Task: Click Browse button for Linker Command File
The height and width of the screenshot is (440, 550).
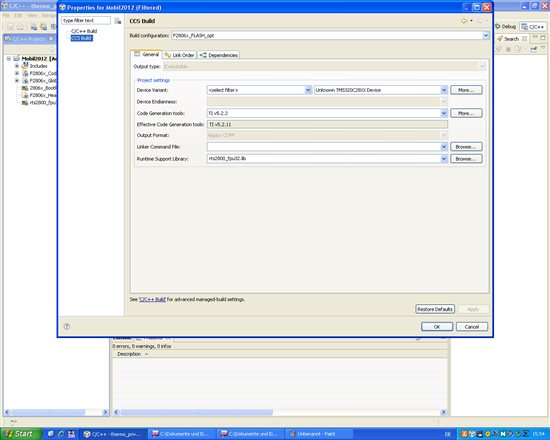Action: (466, 147)
